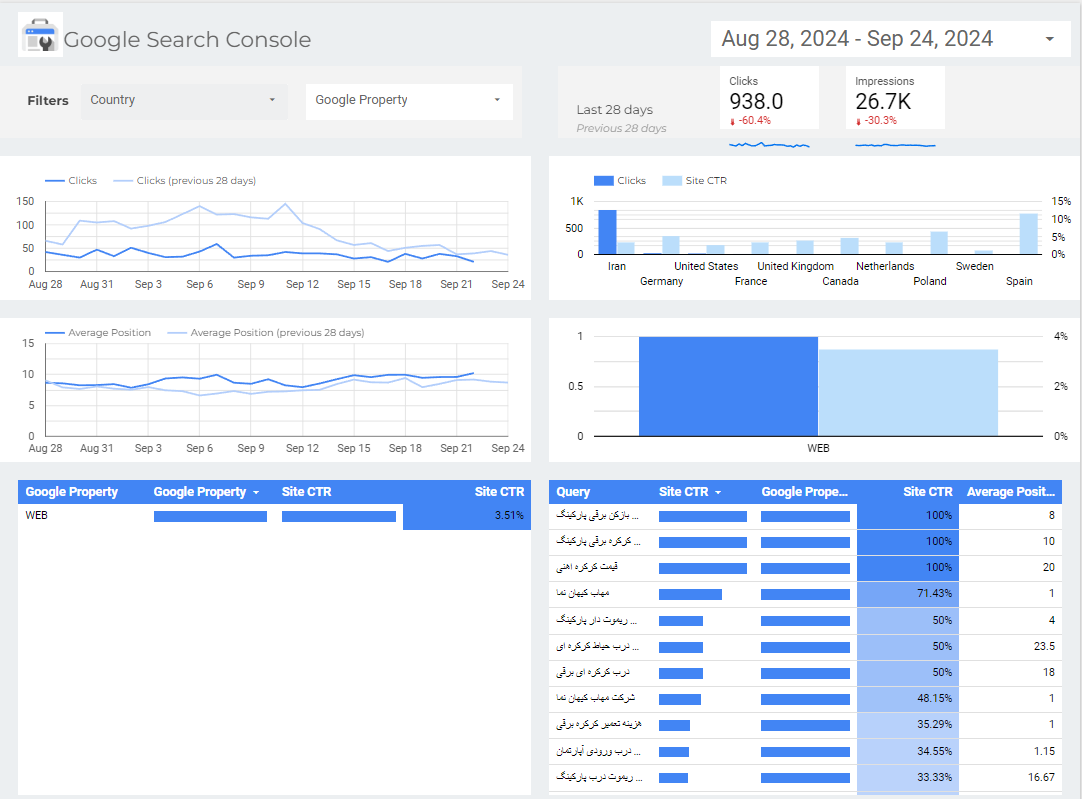The image size is (1082, 799).
Task: Click the Clicks color swatch in country chart legend
Action: pos(604,181)
